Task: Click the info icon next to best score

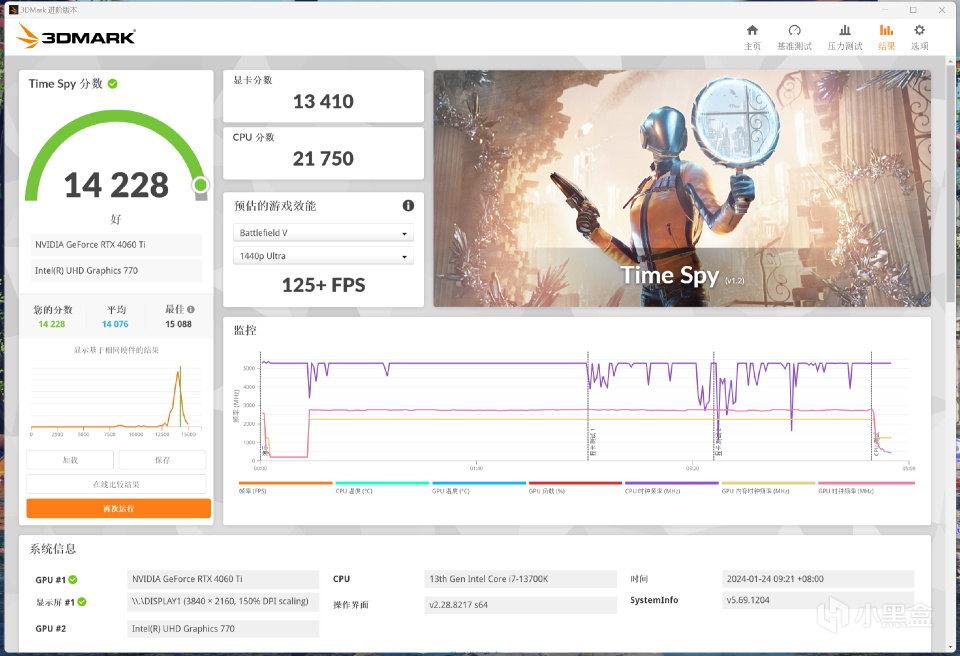Action: (x=191, y=309)
